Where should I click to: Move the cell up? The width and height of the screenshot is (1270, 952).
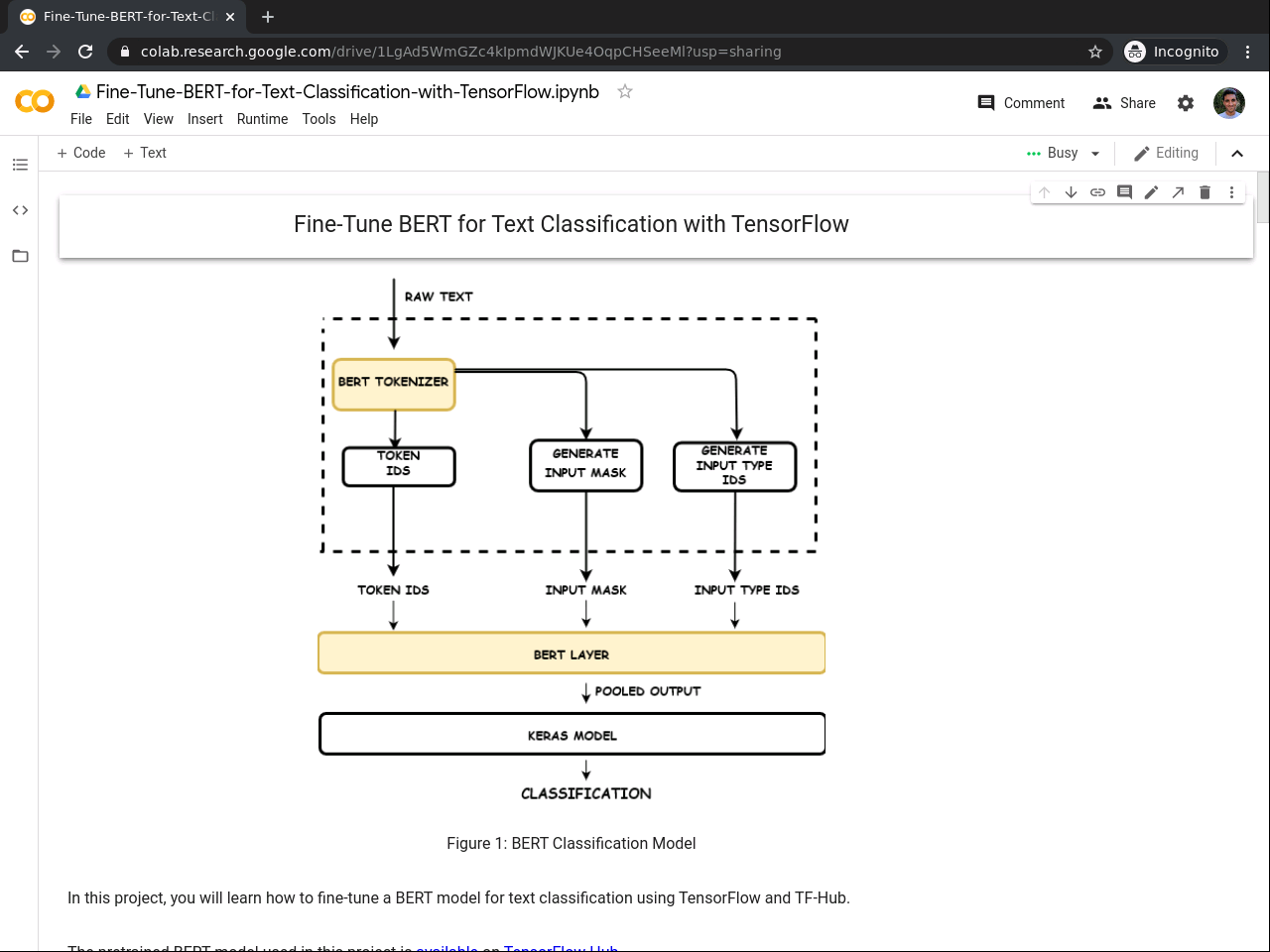pyautogui.click(x=1044, y=192)
